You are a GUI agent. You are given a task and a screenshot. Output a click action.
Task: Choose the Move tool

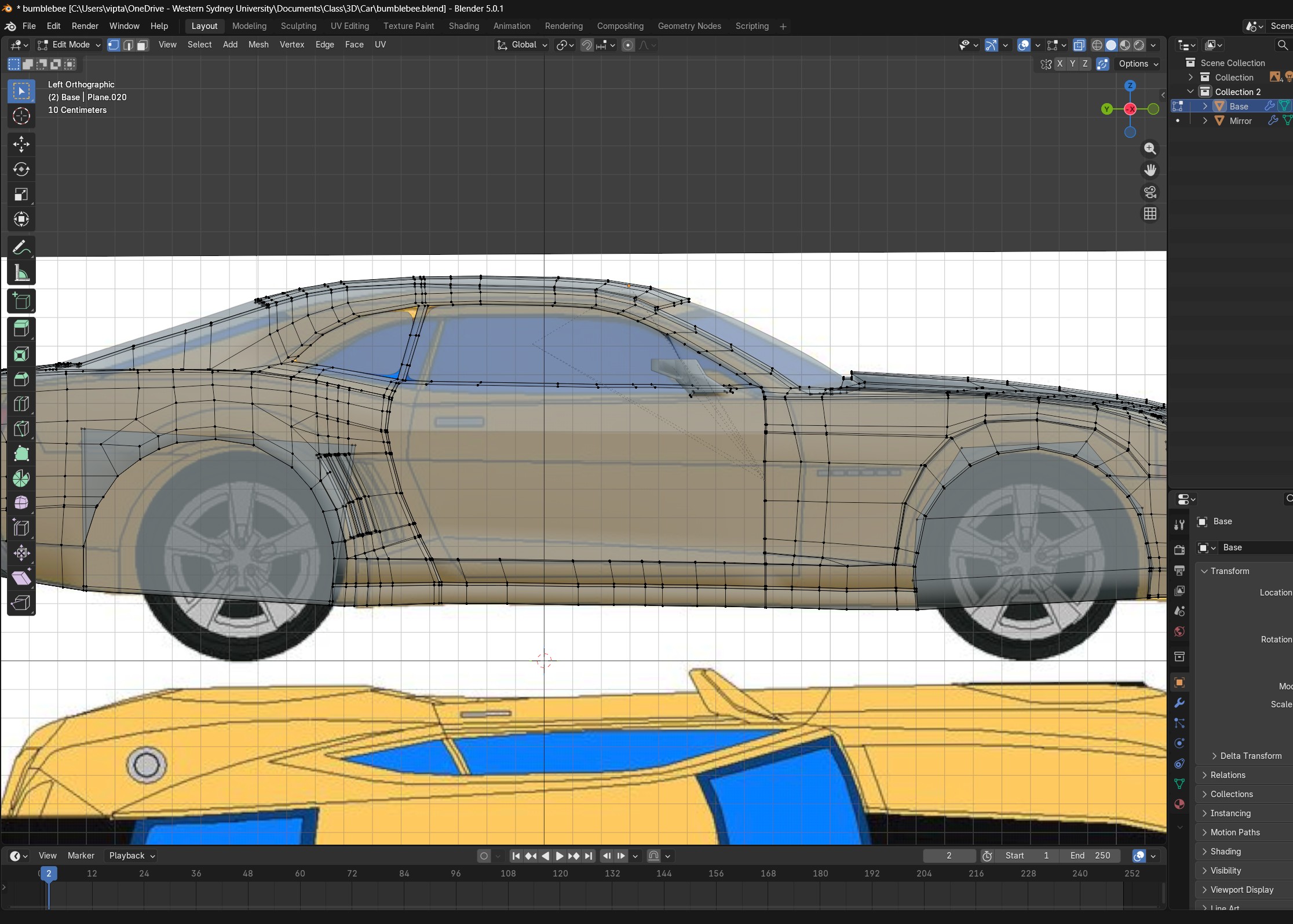[21, 144]
